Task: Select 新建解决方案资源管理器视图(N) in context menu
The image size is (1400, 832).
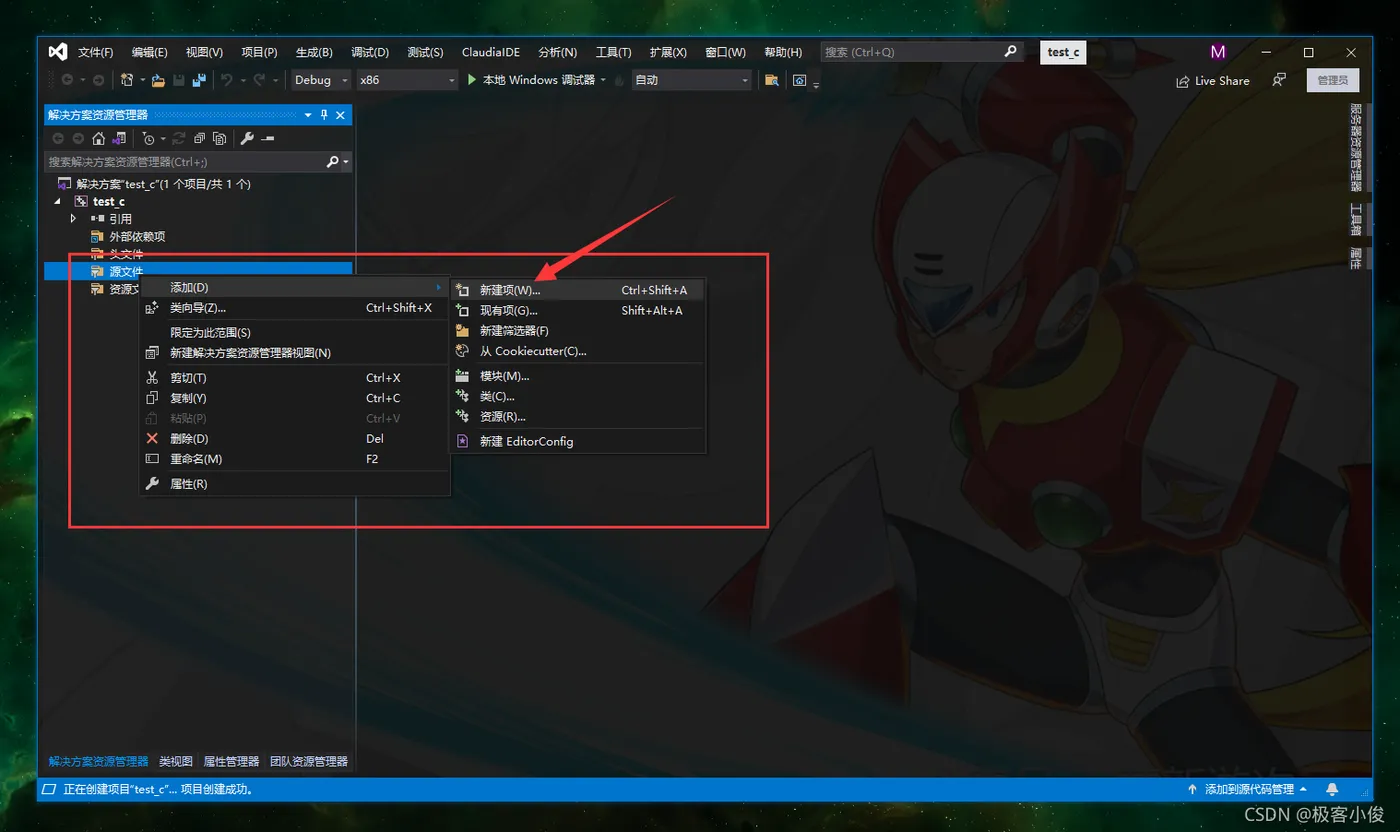Action: [x=294, y=352]
